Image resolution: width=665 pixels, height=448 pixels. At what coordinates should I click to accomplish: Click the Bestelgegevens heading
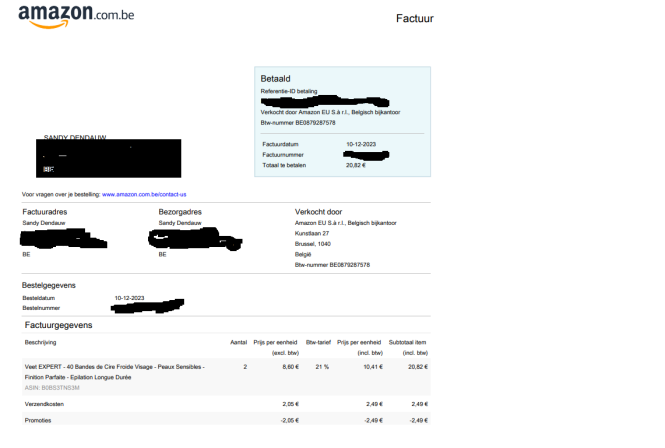click(x=49, y=286)
